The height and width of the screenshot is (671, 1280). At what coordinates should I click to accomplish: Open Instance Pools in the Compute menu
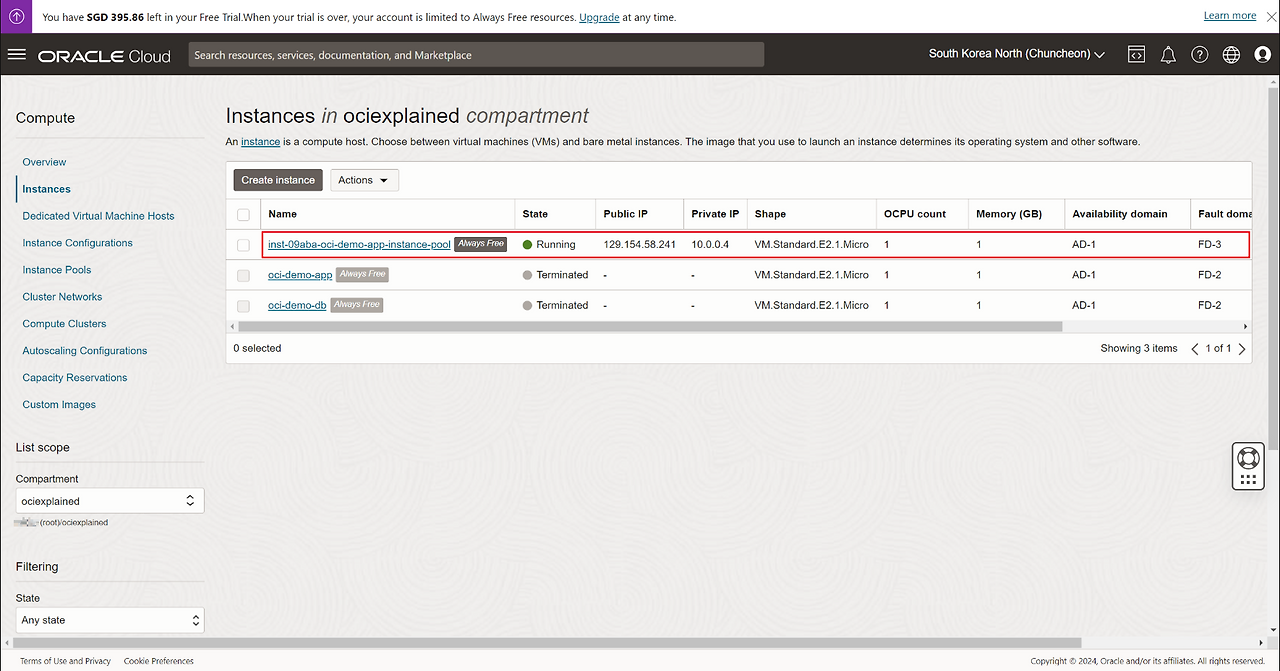(x=57, y=270)
